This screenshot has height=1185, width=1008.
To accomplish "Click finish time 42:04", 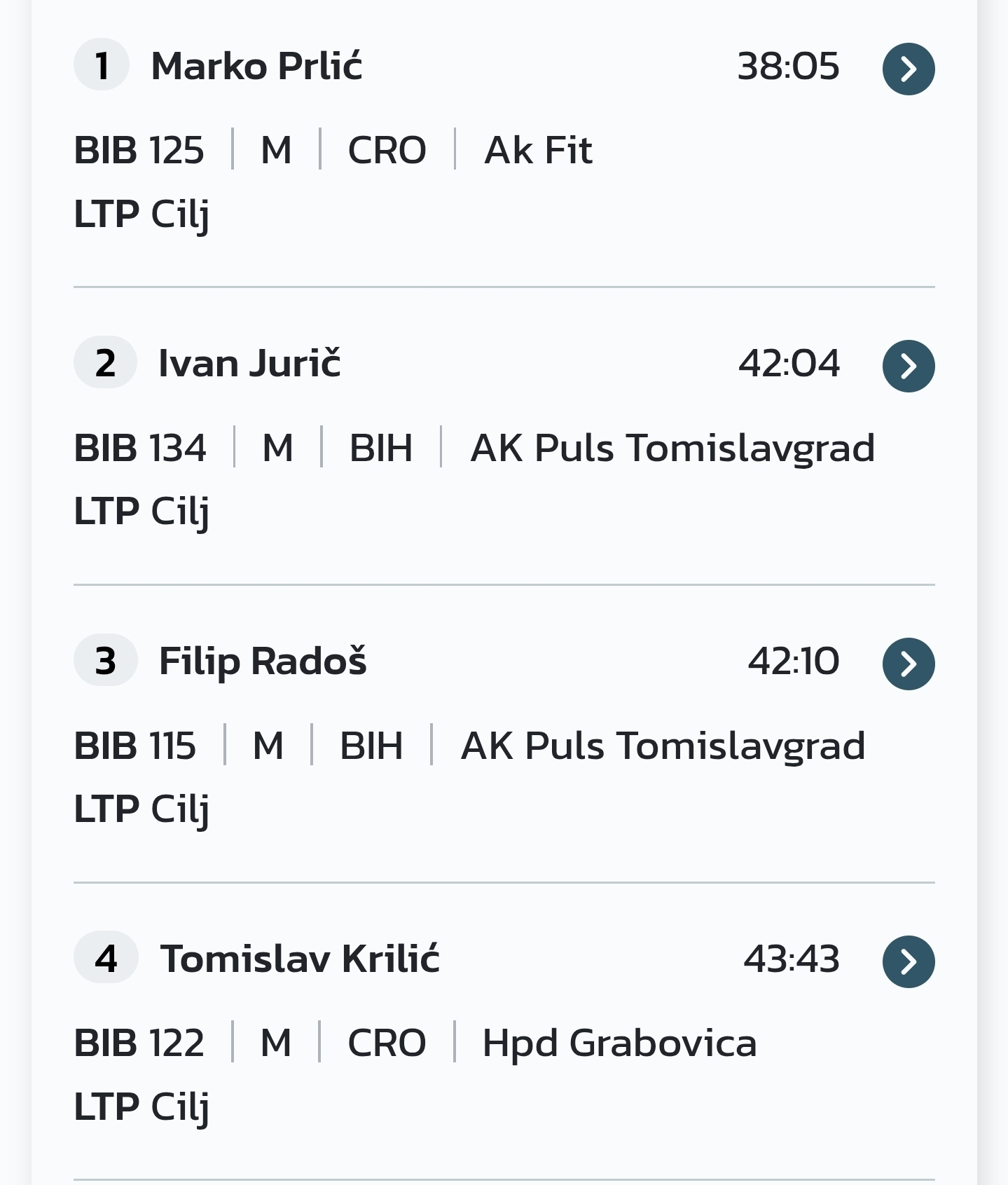I will coord(789,364).
